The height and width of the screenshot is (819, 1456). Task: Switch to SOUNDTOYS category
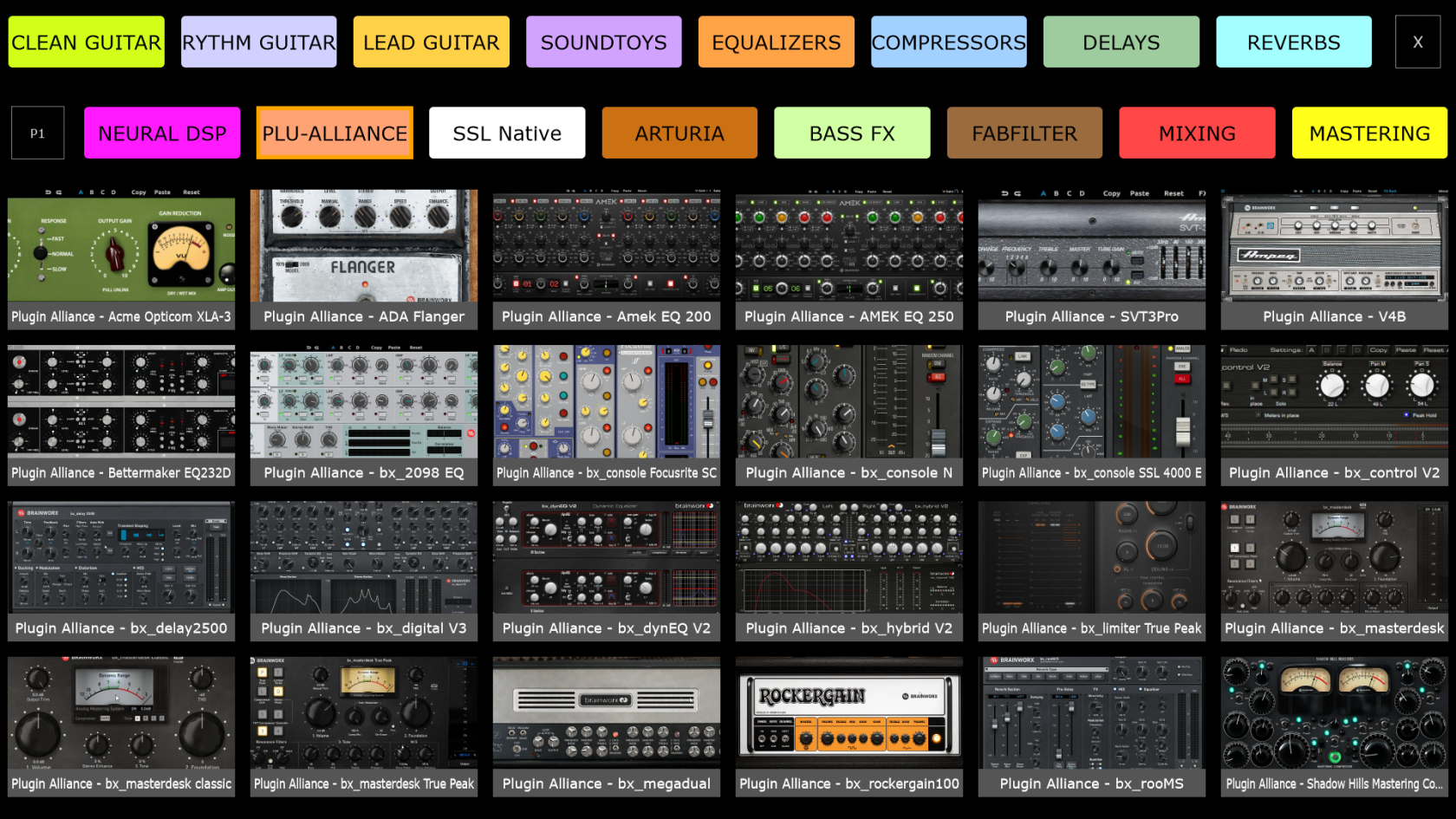[x=604, y=42]
